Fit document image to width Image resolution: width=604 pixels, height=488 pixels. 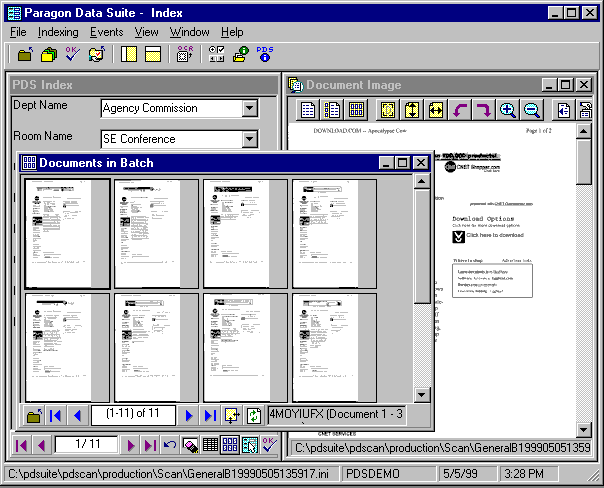[x=435, y=111]
